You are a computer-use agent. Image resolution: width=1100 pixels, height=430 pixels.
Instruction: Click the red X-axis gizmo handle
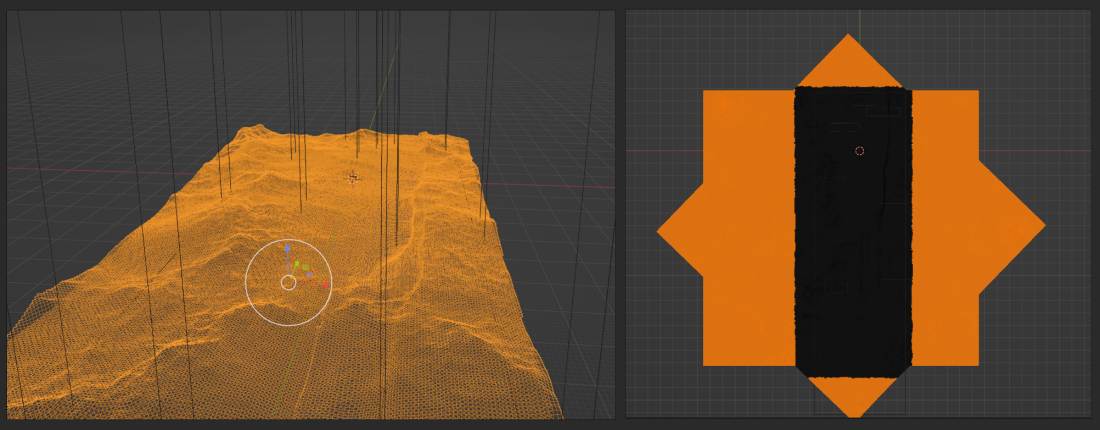click(x=325, y=284)
